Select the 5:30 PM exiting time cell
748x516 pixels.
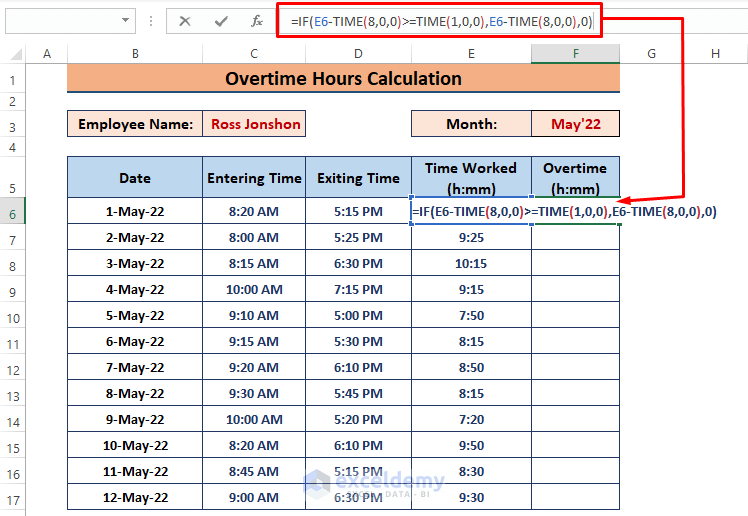pos(358,341)
